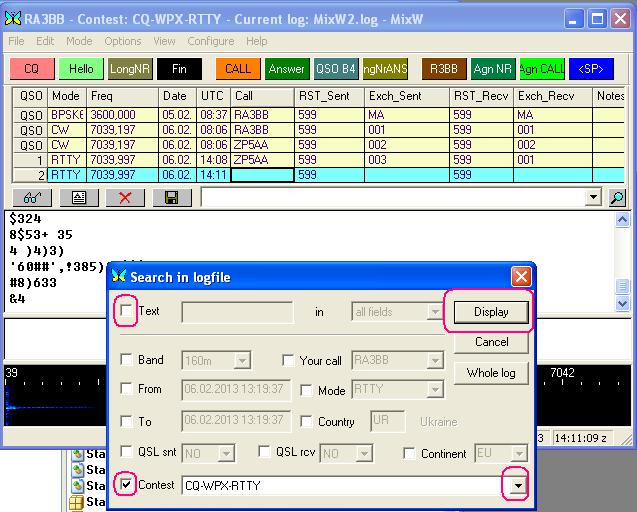Click the red X delete QSO icon

[x=126, y=198]
